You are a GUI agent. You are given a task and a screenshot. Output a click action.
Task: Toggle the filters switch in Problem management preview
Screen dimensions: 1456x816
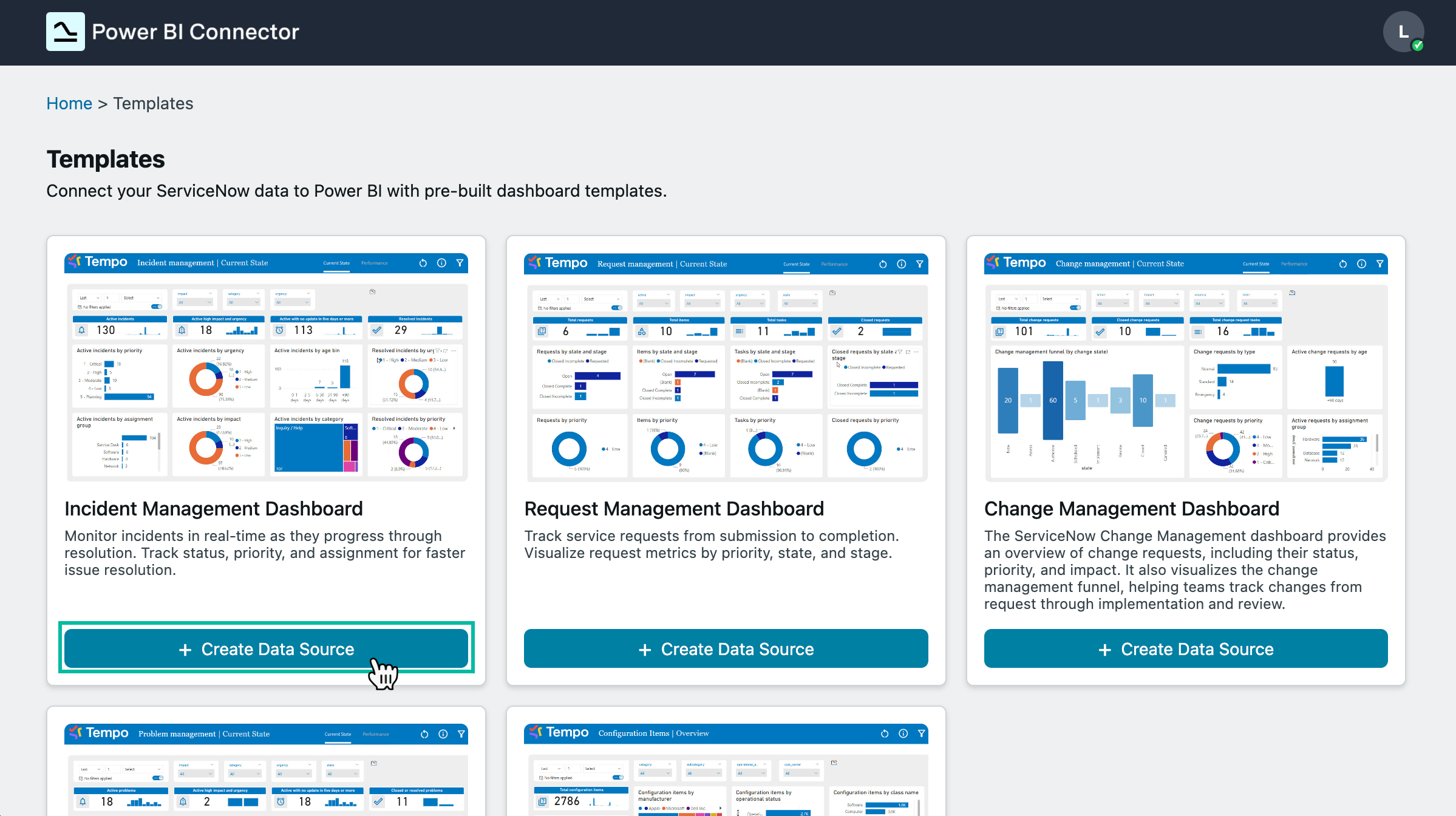tap(158, 778)
